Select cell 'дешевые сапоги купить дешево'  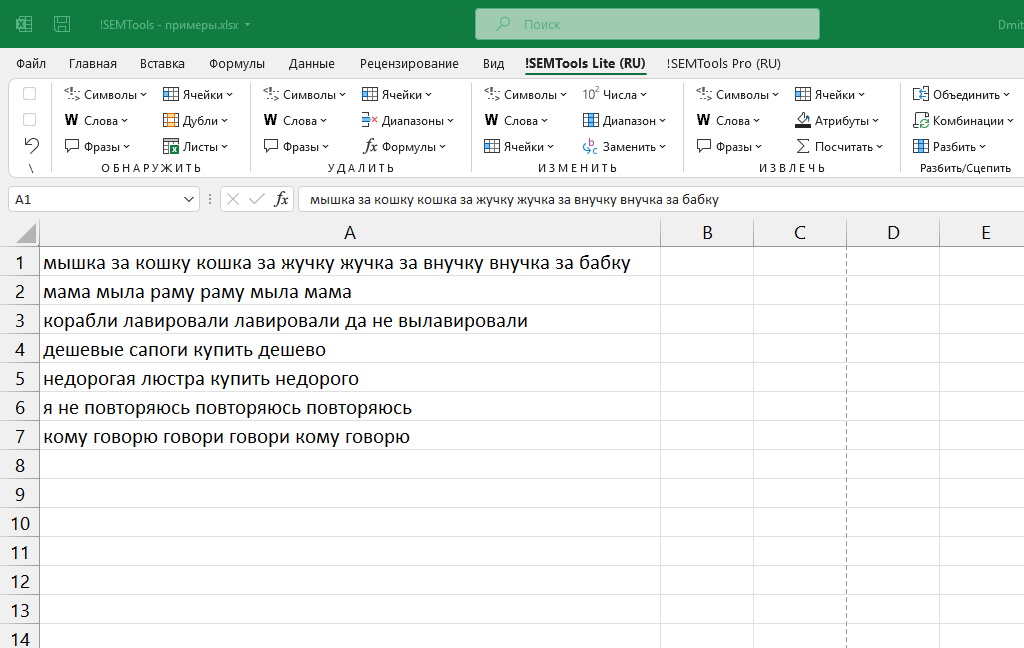click(350, 349)
